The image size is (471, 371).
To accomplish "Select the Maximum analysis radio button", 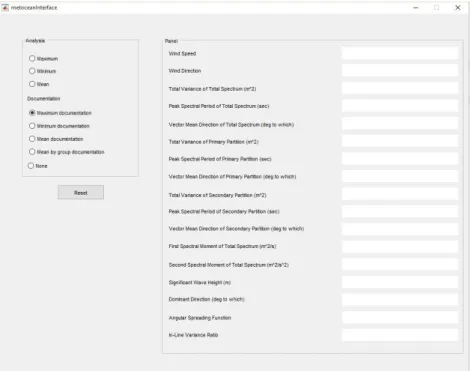I will (32, 59).
